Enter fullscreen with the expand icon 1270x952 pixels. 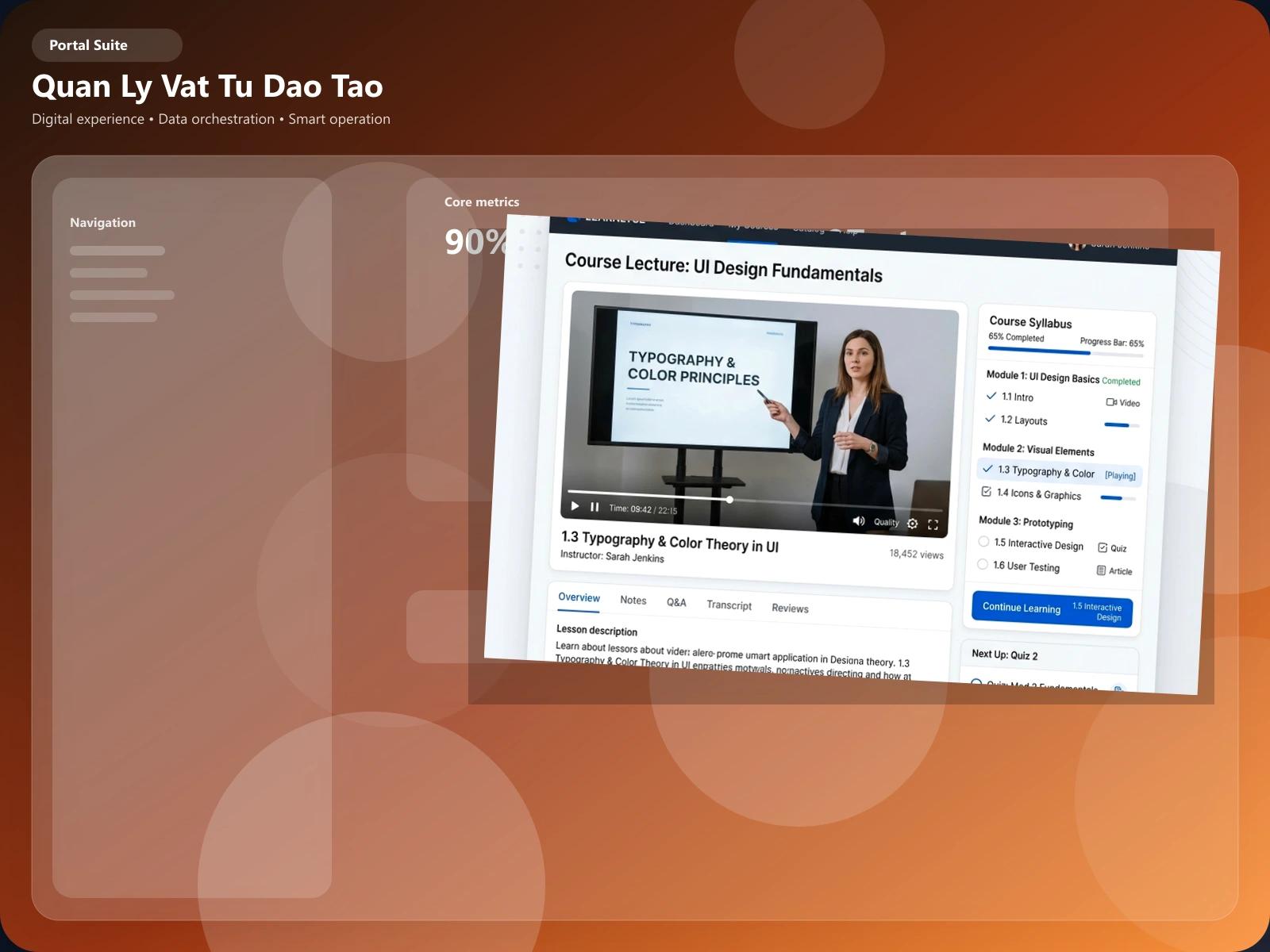(x=933, y=524)
